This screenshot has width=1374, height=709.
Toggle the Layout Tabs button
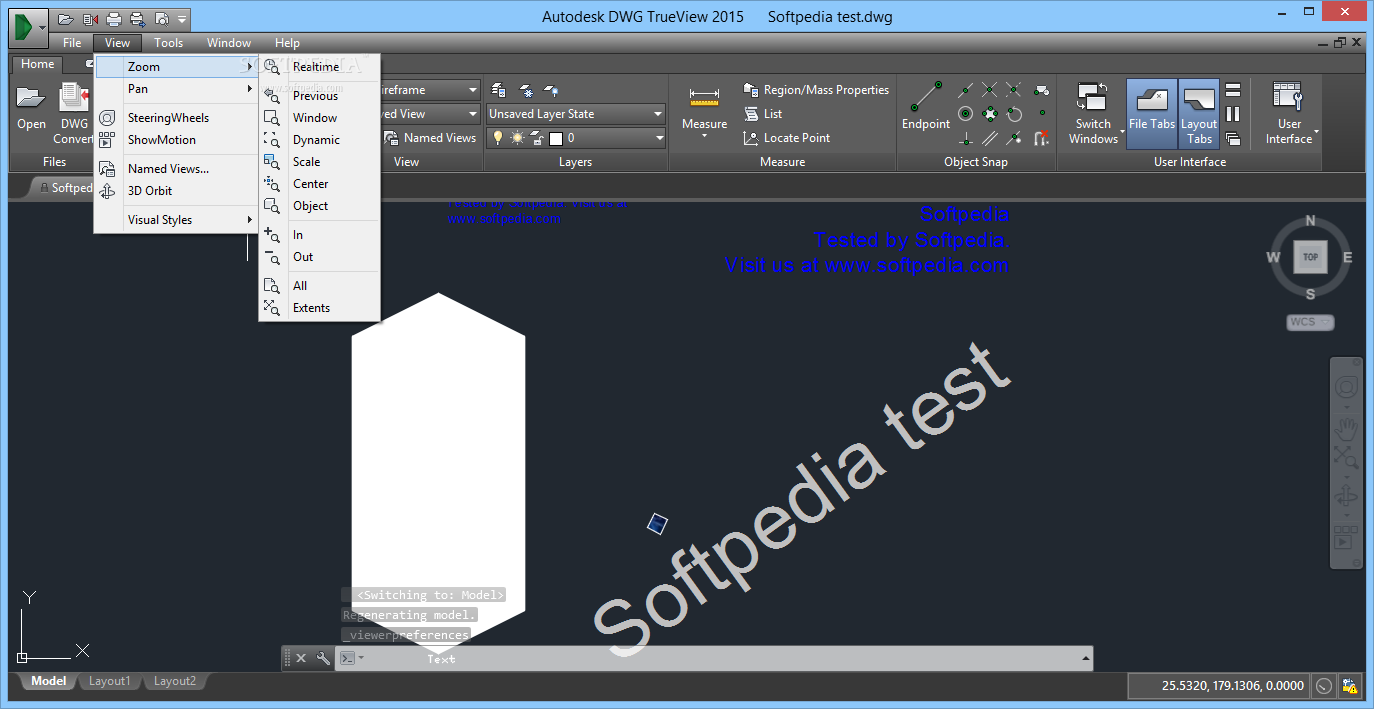[1199, 113]
